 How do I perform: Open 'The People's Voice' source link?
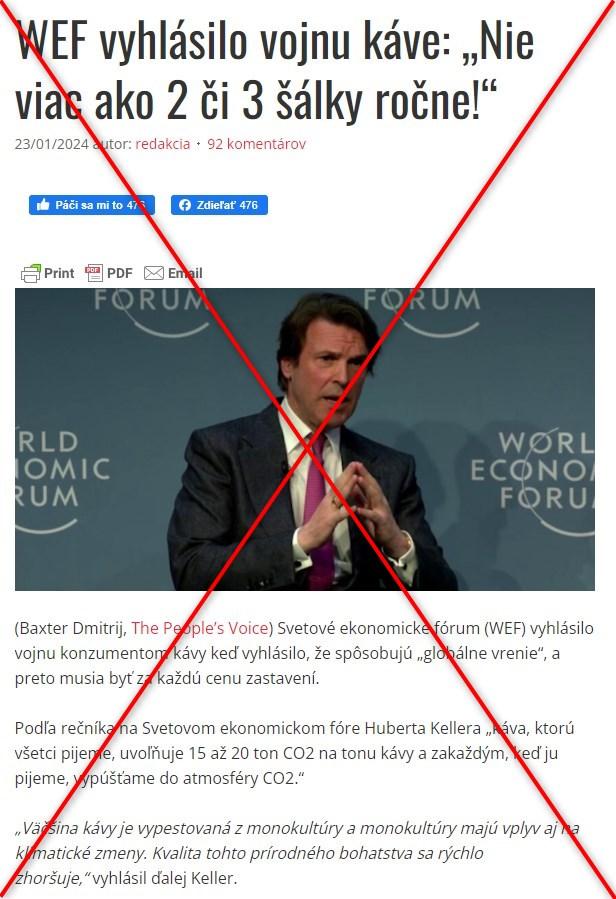[200, 628]
